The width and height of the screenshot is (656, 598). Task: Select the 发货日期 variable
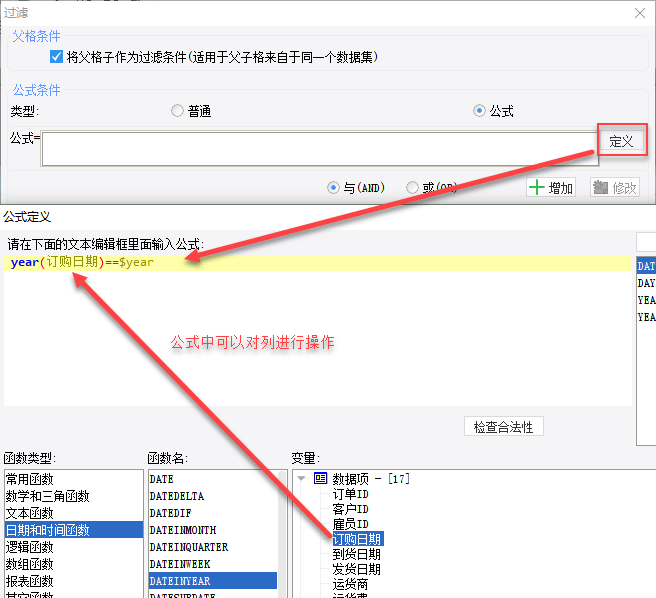[357, 569]
